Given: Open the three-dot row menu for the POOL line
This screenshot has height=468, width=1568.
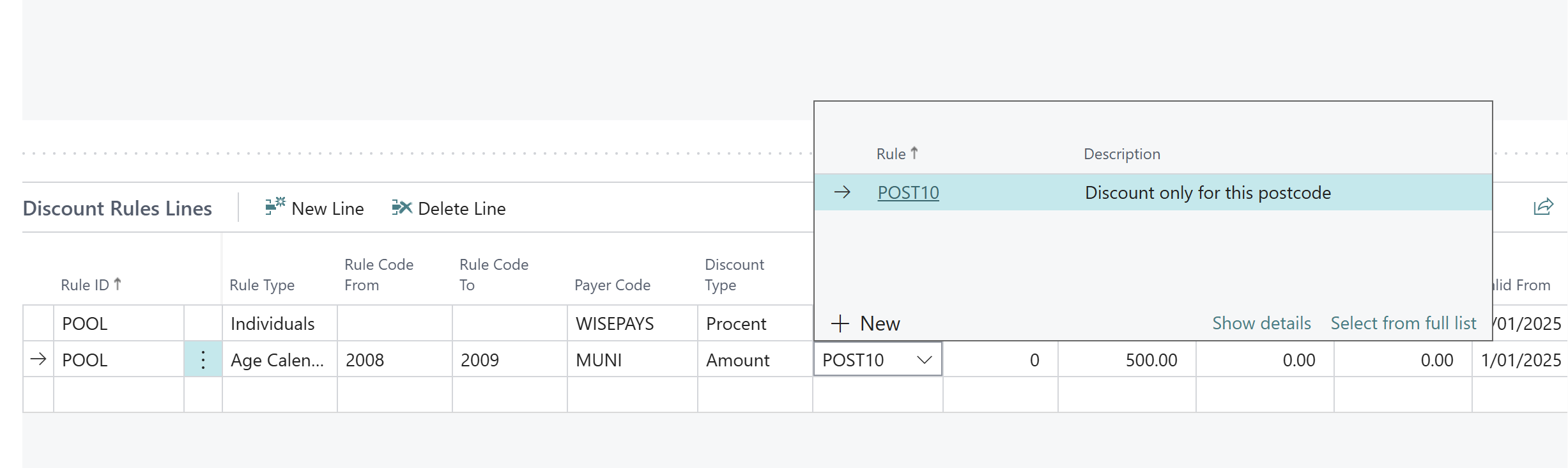Looking at the screenshot, I should pos(203,360).
